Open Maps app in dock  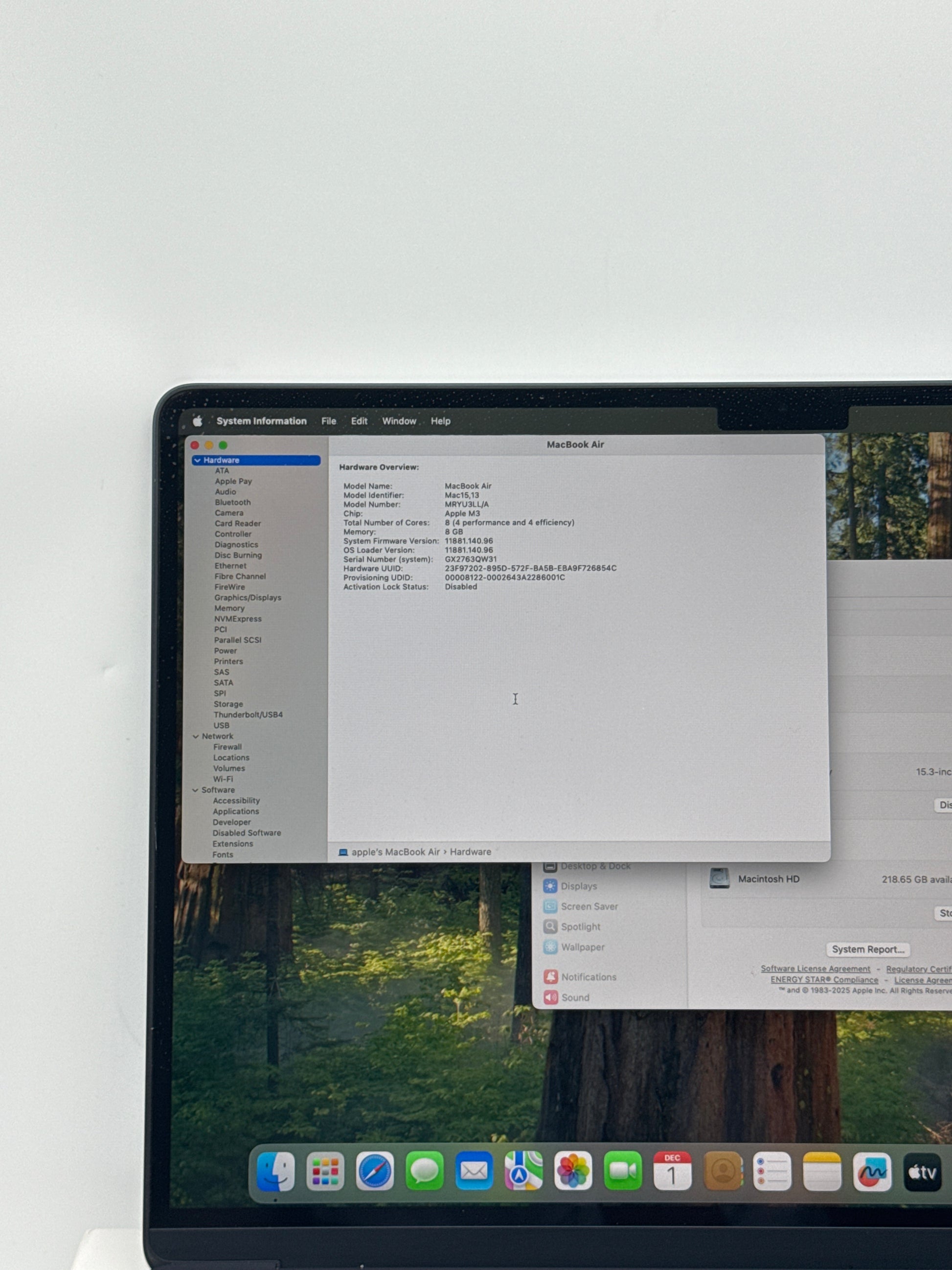pyautogui.click(x=523, y=1171)
